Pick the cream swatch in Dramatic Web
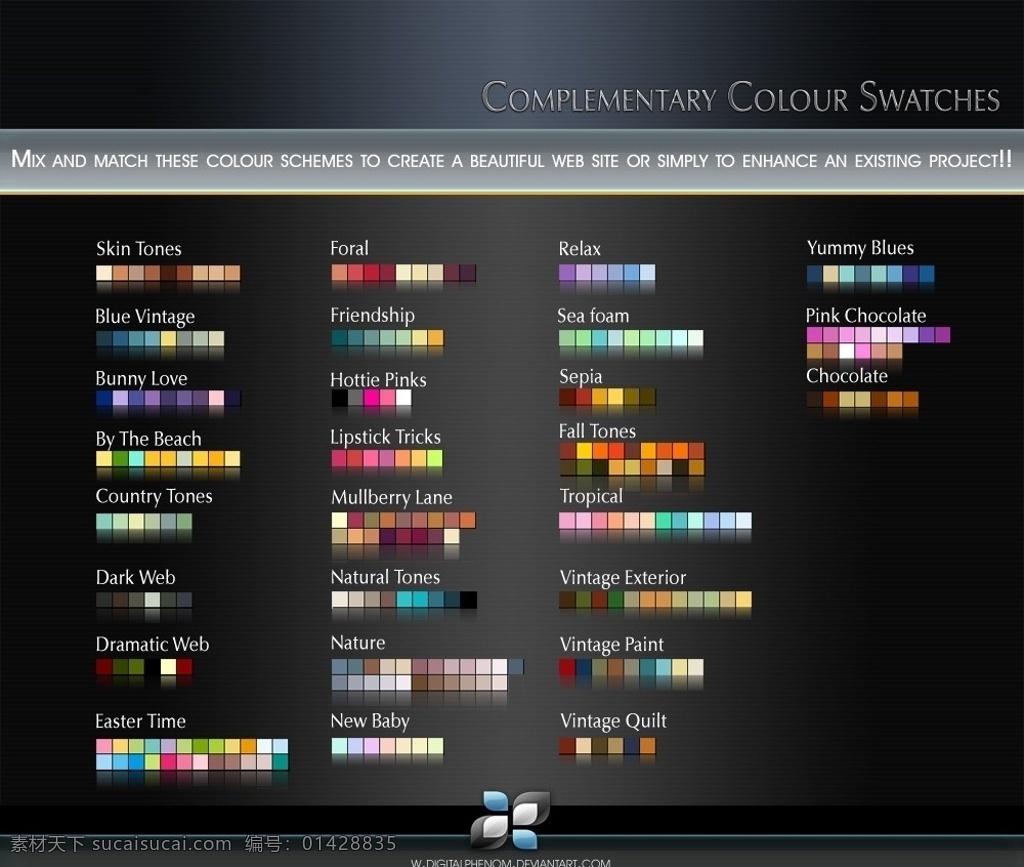Viewport: 1024px width, 867px height. pyautogui.click(x=168, y=667)
